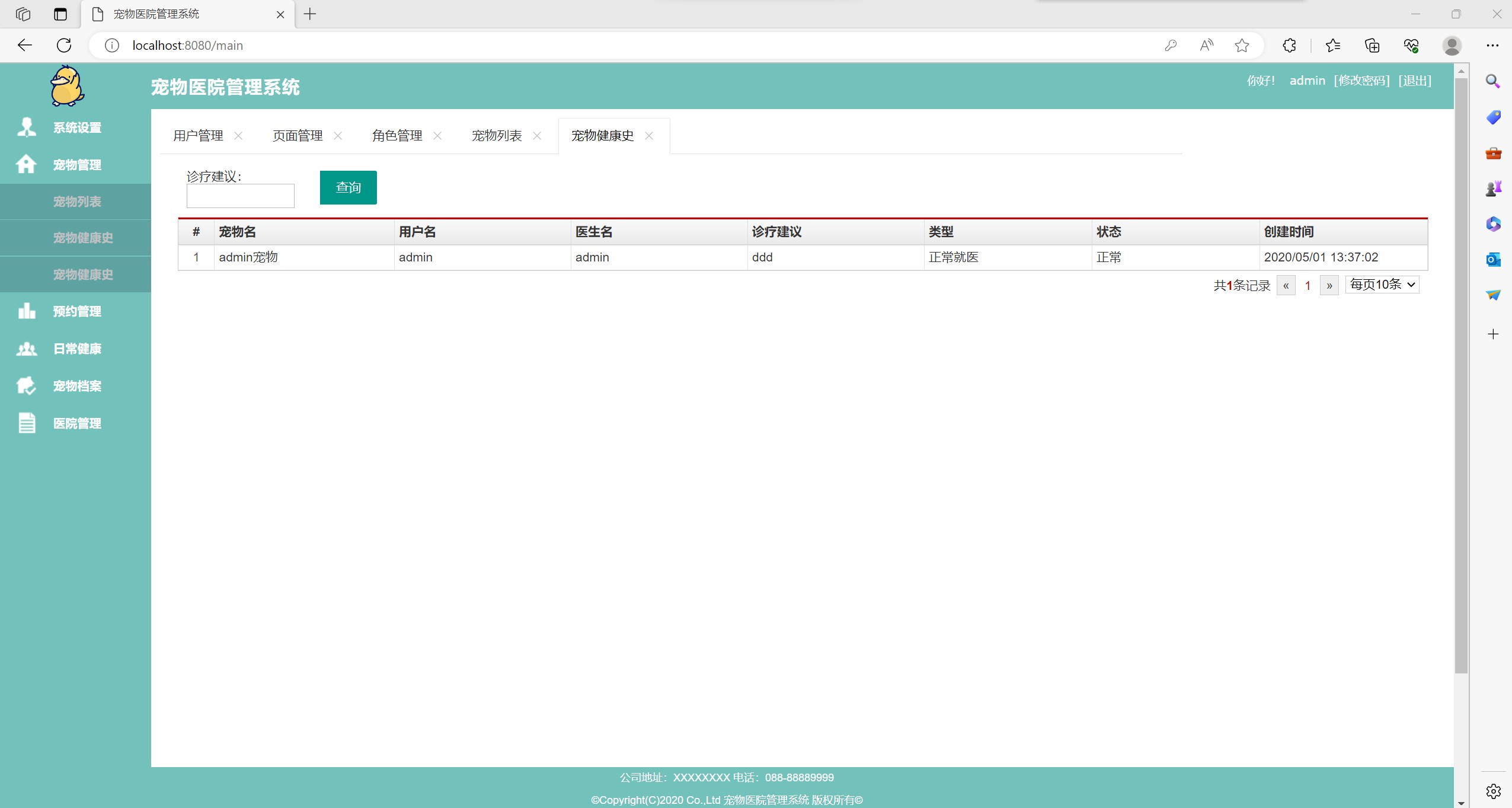This screenshot has width=1512, height=808.
Task: Select page number 1 in pagination
Action: click(x=1308, y=286)
